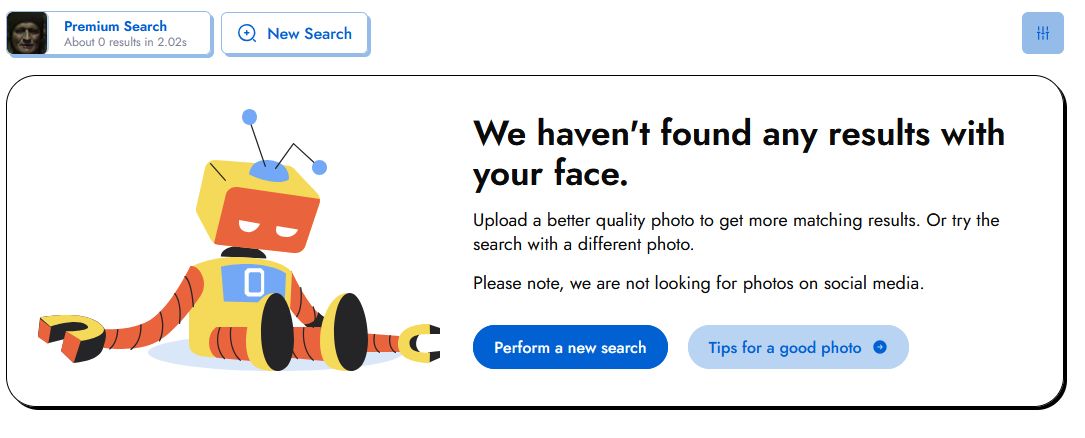
Task: Click the social media note text
Action: pyautogui.click(x=698, y=283)
